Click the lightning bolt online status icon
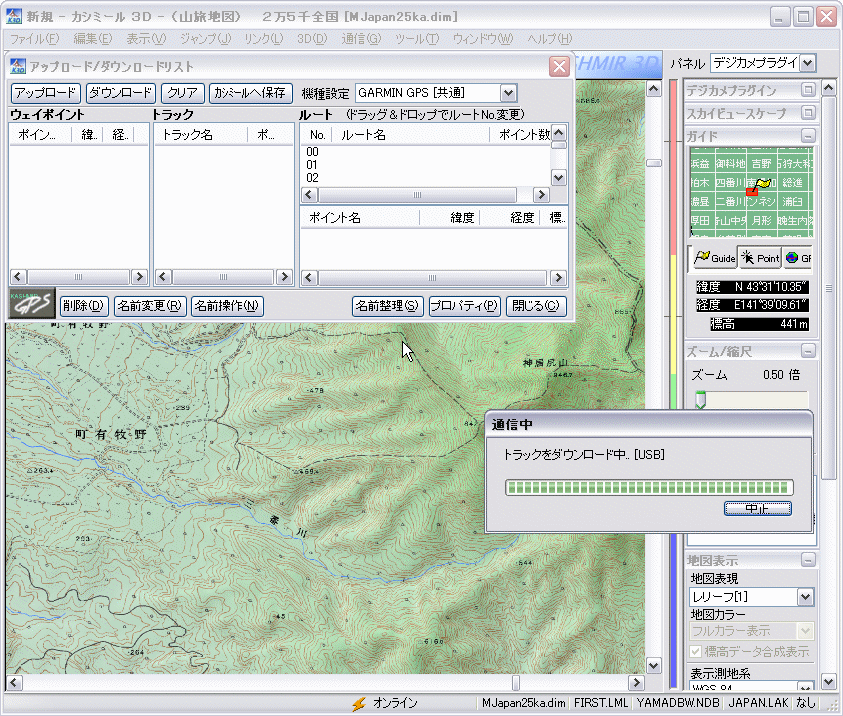The height and width of the screenshot is (716, 843). pyautogui.click(x=359, y=703)
